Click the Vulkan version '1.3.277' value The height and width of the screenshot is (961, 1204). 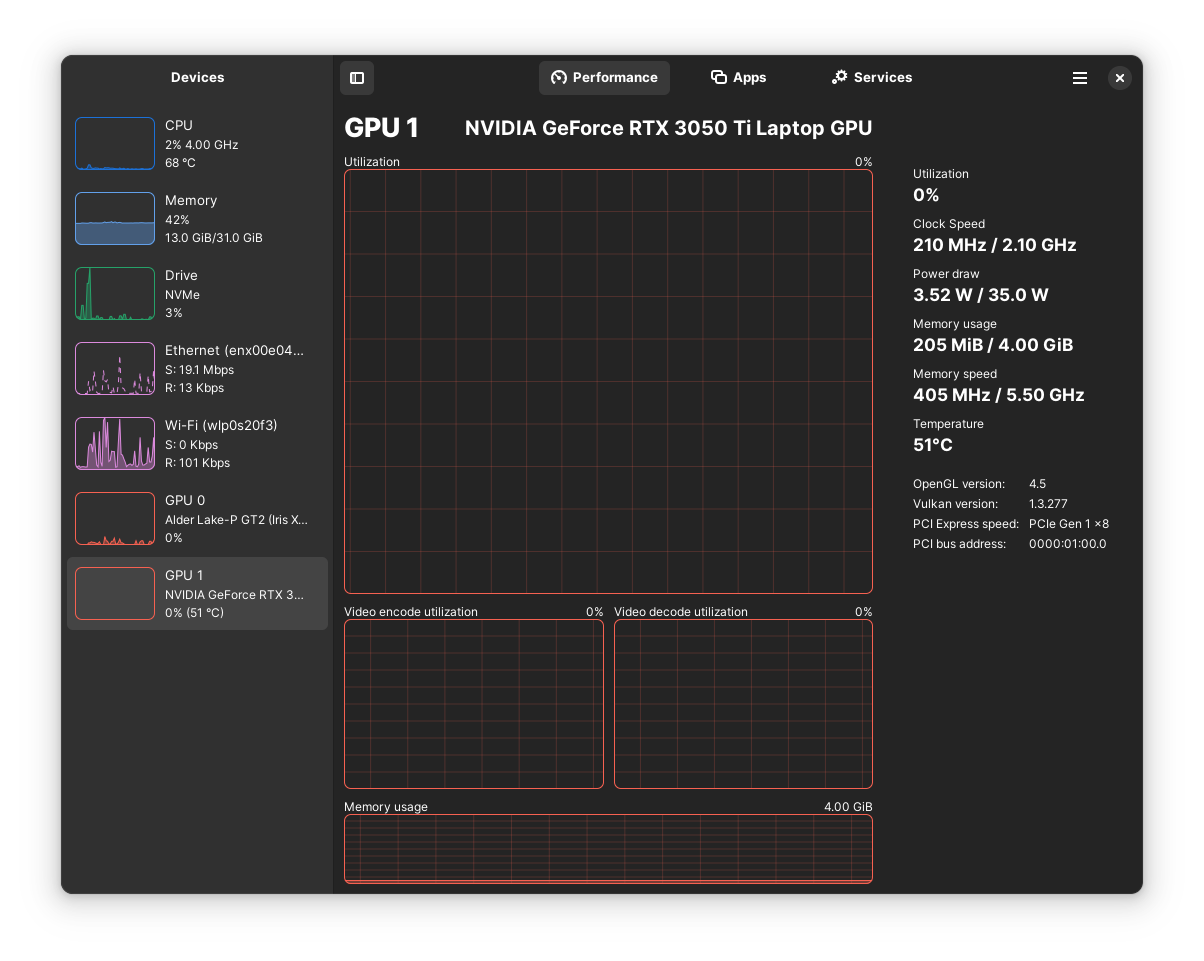coord(1049,504)
